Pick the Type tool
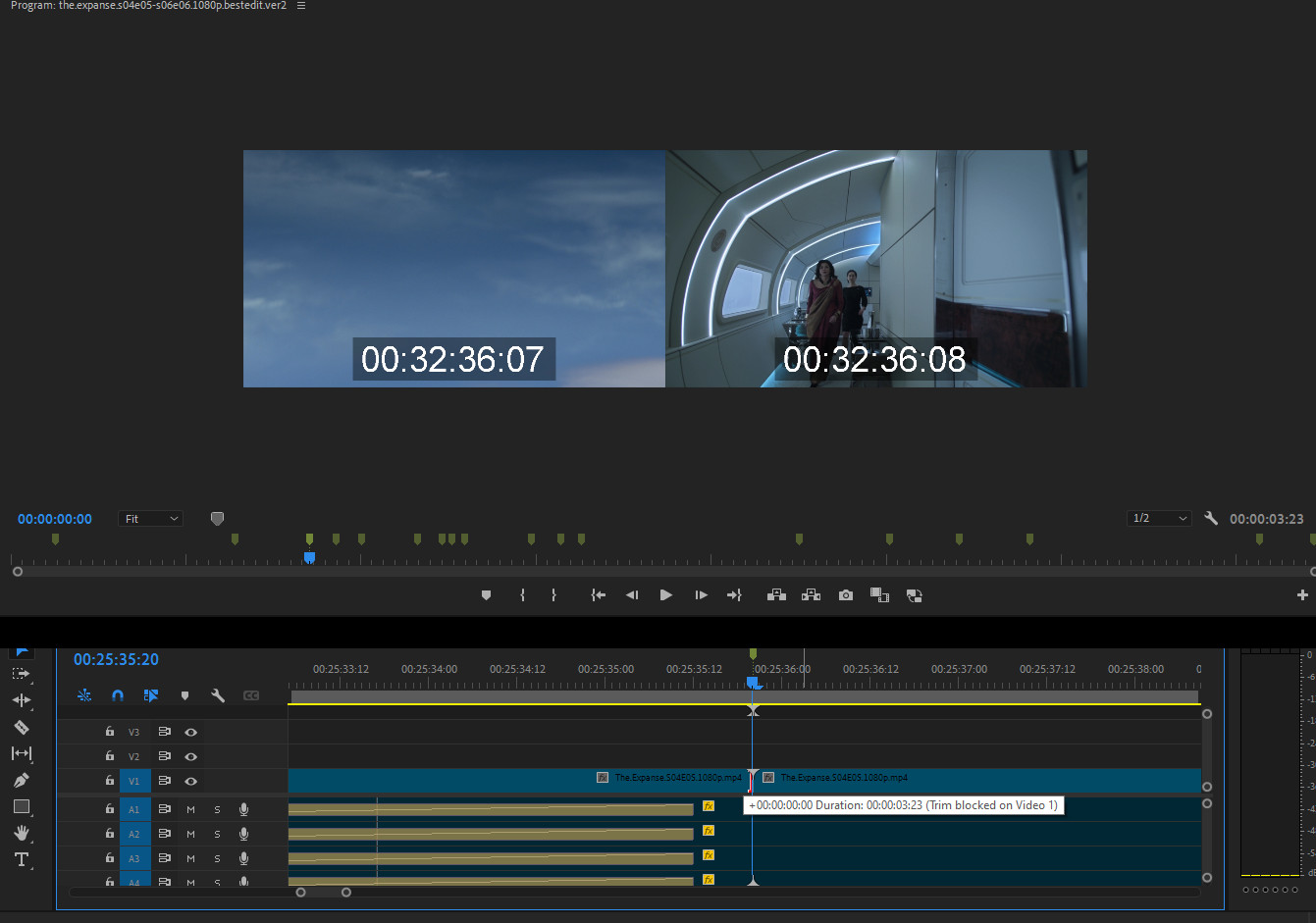This screenshot has height=923, width=1316. (x=21, y=859)
